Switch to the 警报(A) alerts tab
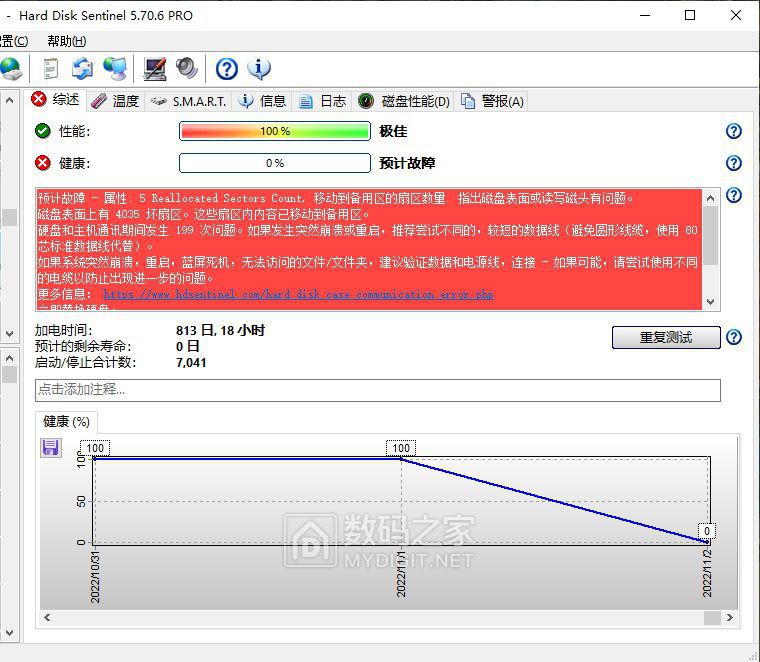 [491, 101]
